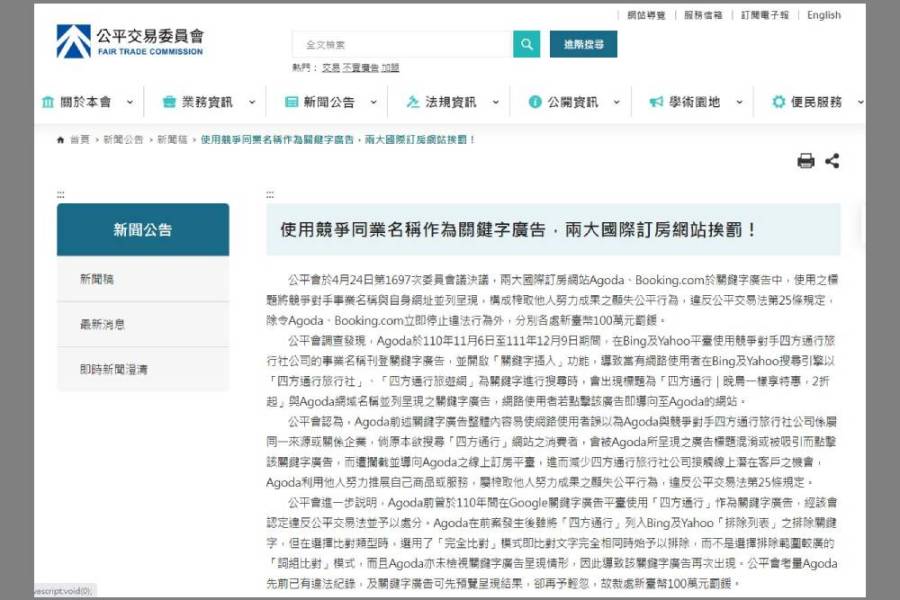Screen dimensions: 900x600
Task: Go to 首頁 in breadcrumb
Action: 80,140
